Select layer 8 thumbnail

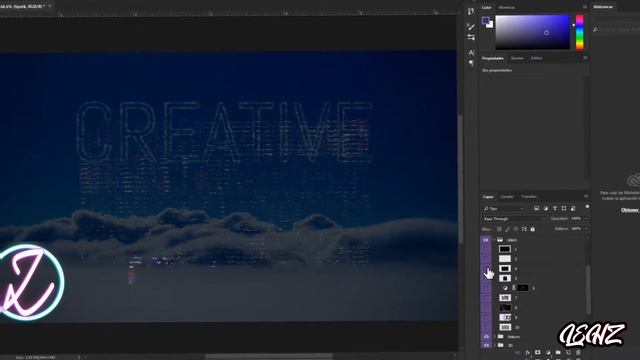point(505,308)
